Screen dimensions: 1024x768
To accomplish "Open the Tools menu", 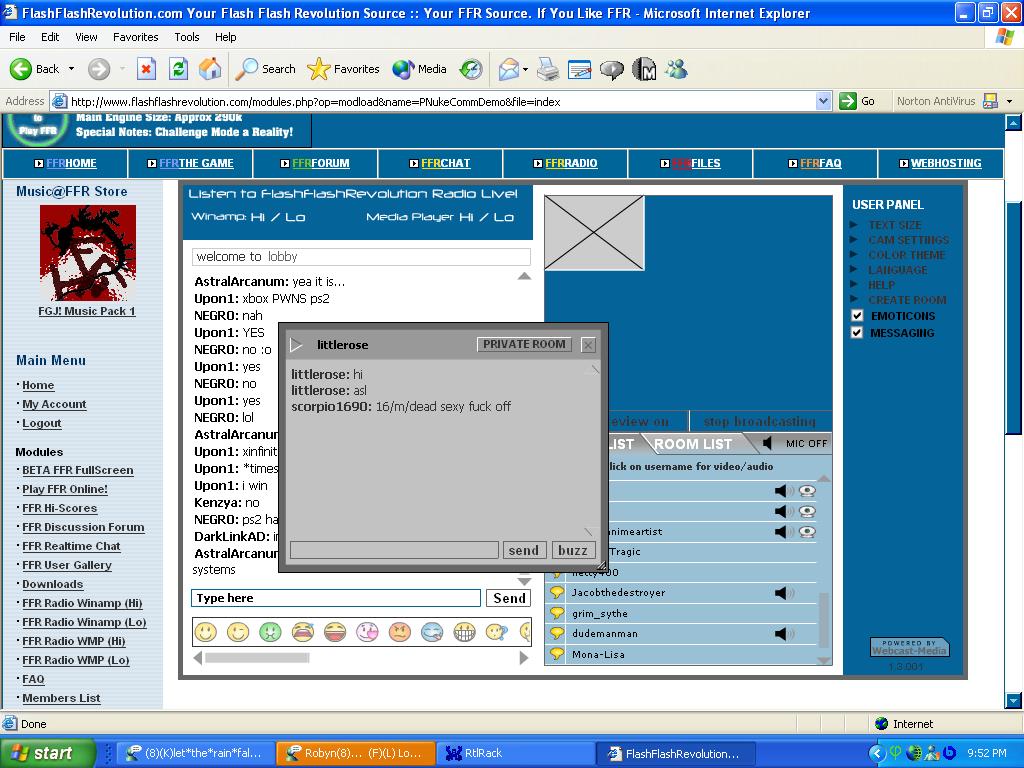I will (x=187, y=37).
